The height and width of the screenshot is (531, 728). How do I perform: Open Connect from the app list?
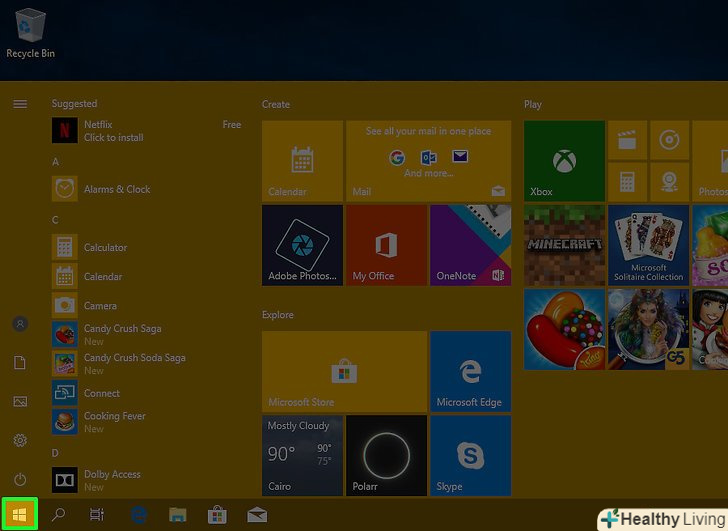[x=146, y=393]
